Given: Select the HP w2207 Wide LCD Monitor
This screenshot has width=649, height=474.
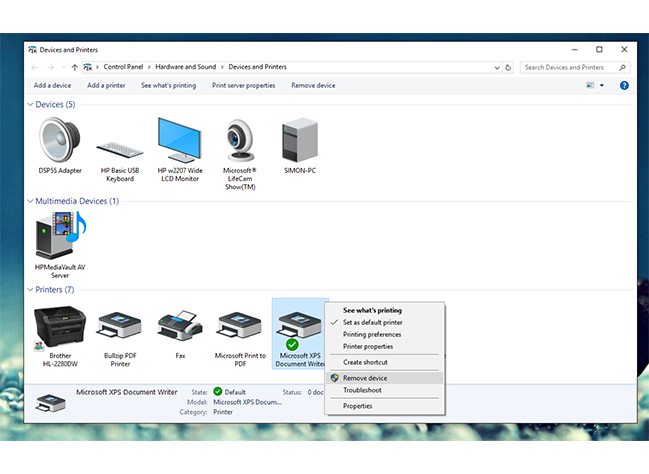Looking at the screenshot, I should 180,149.
